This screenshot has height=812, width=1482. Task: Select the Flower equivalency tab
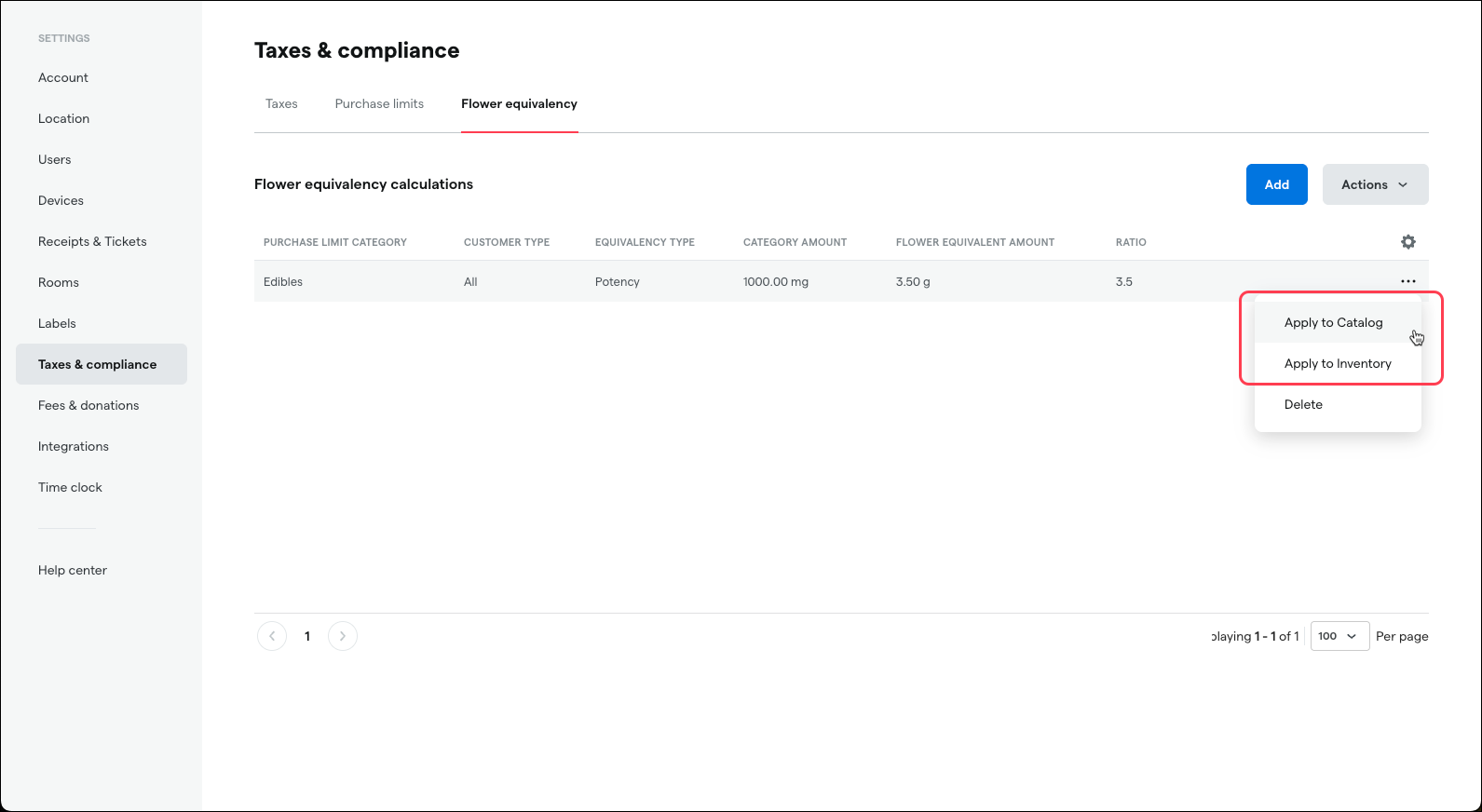tap(519, 103)
